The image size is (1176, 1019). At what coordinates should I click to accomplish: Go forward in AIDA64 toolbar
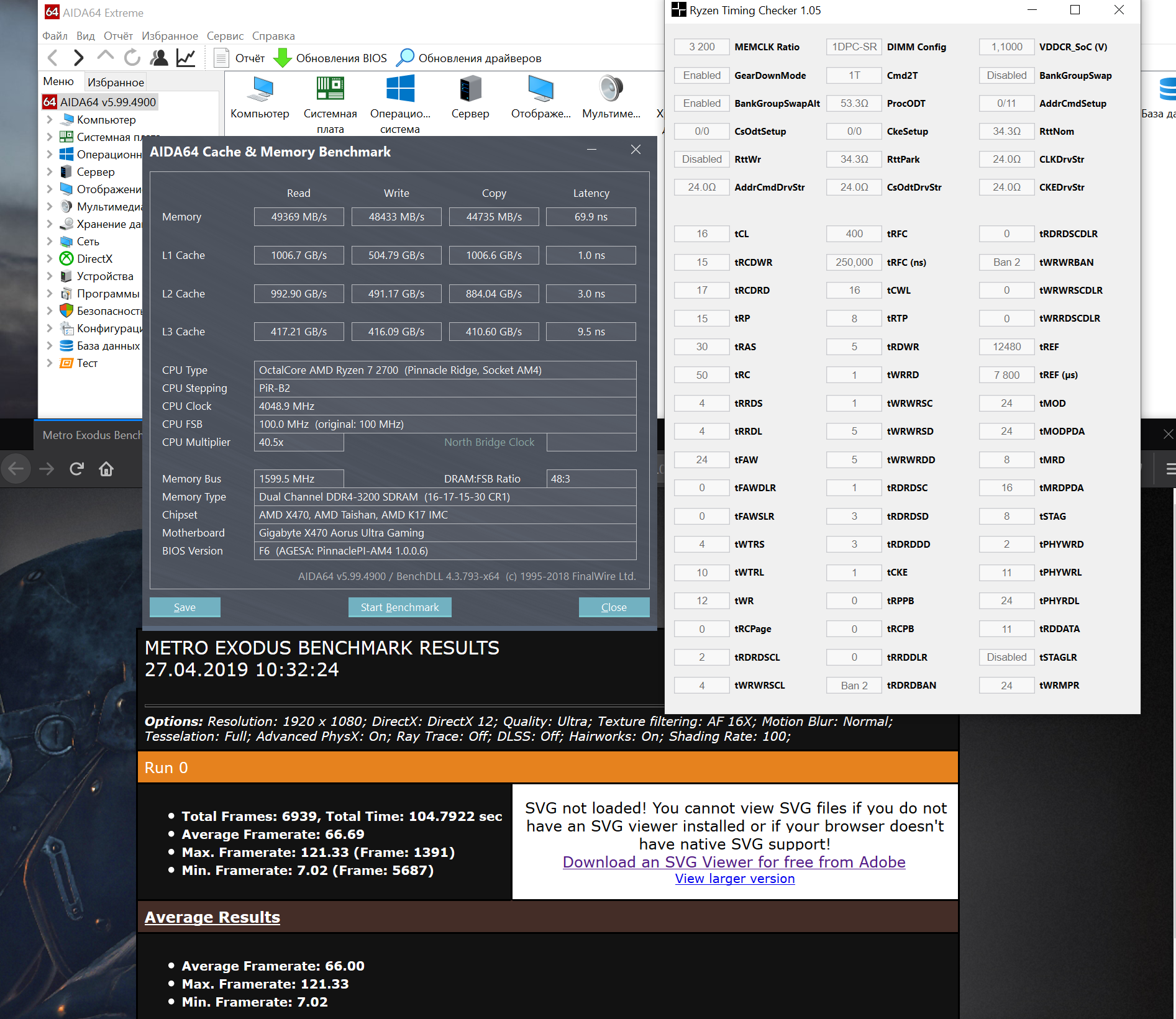coord(78,58)
